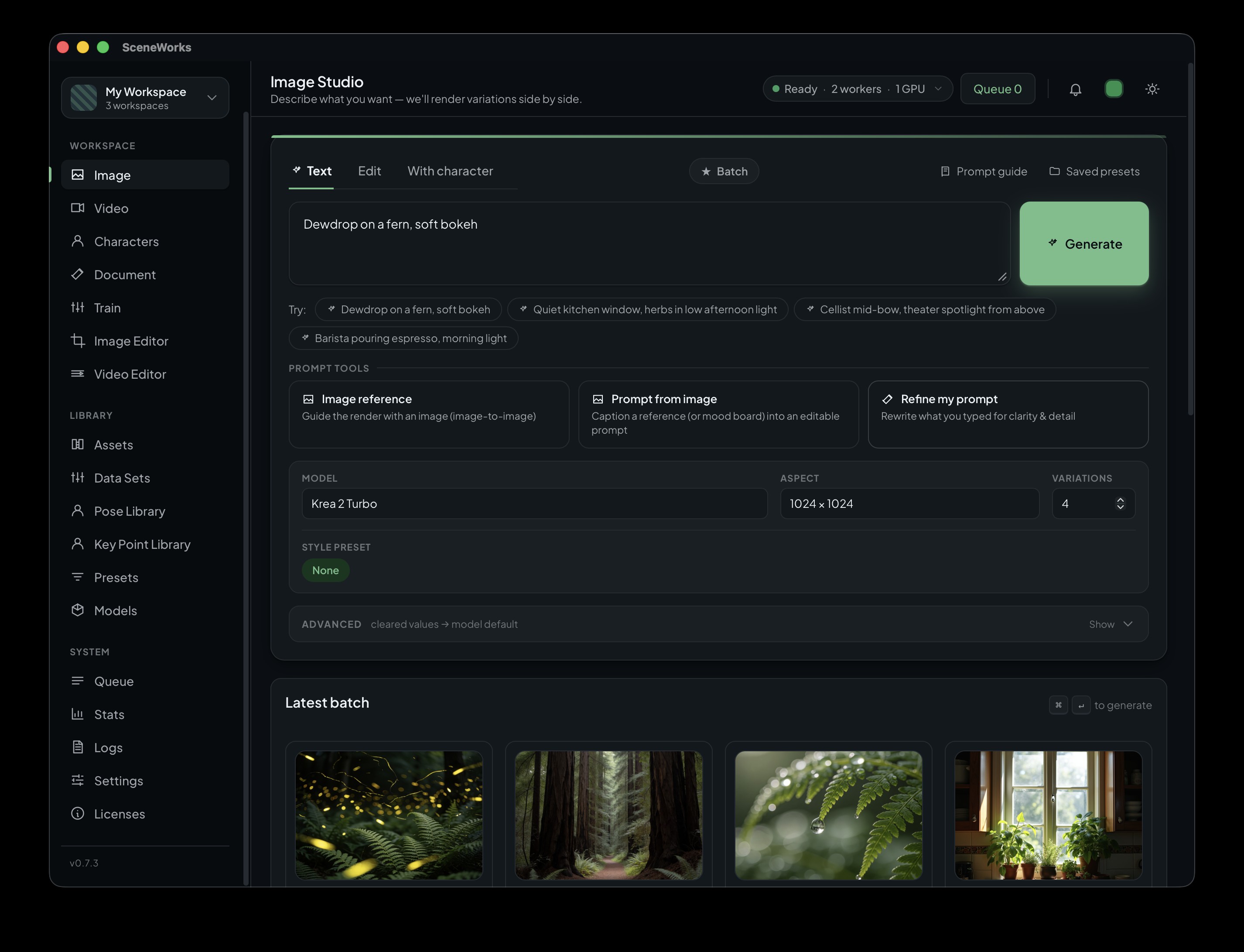1244x952 pixels.
Task: Open Saved presets
Action: coord(1094,171)
